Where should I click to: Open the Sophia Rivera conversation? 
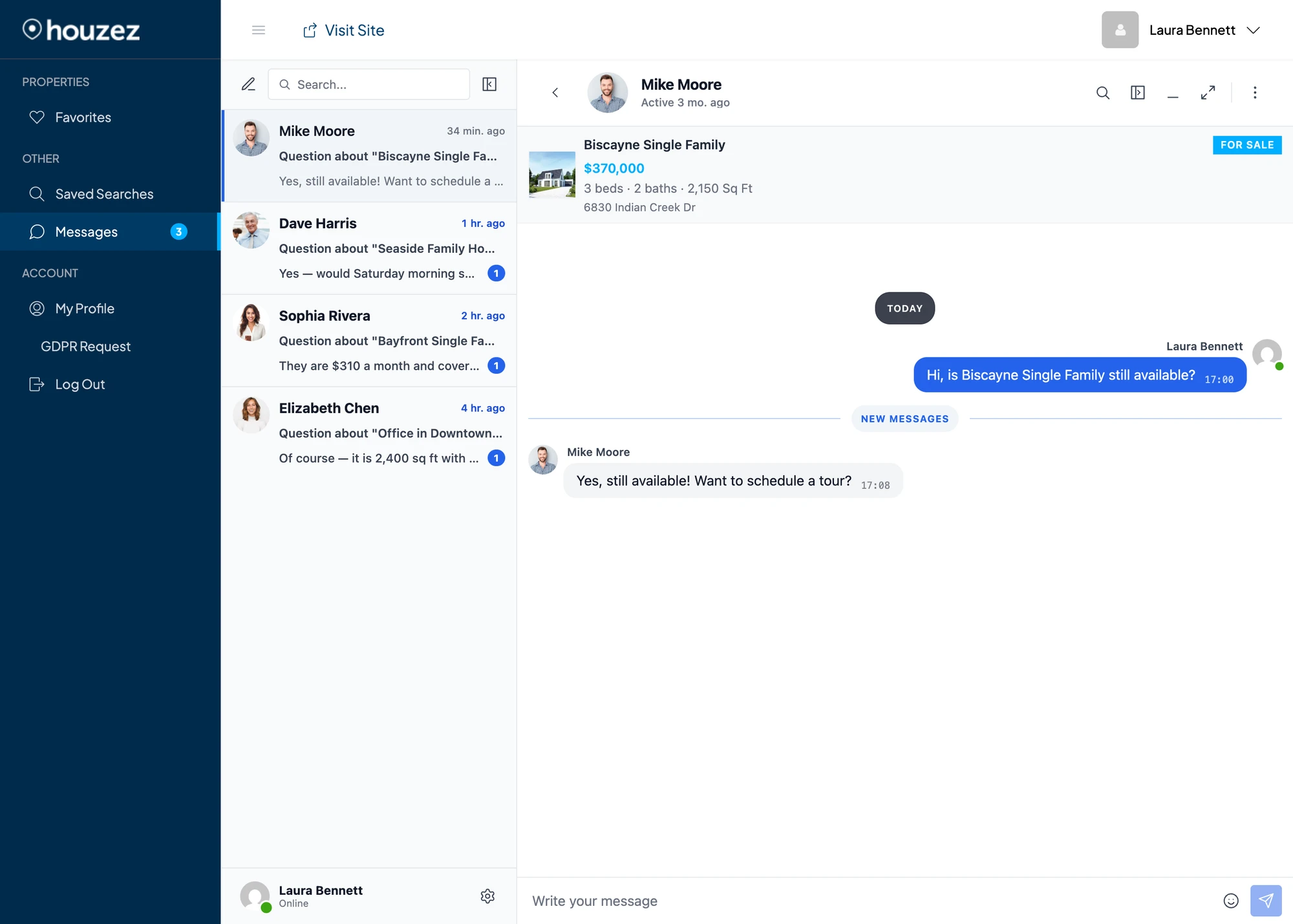tap(369, 341)
